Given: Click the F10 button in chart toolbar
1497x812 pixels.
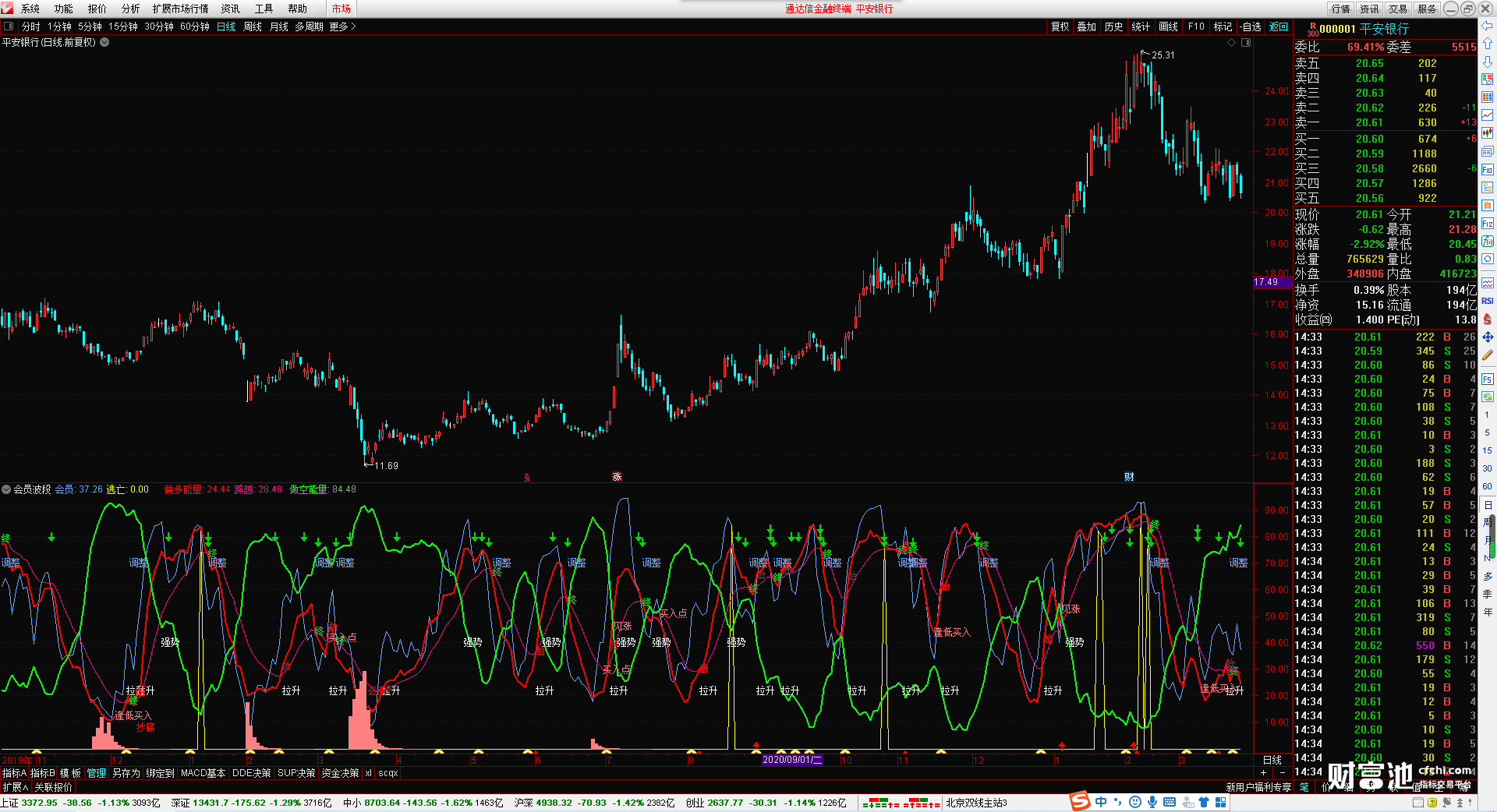Looking at the screenshot, I should 1196,26.
